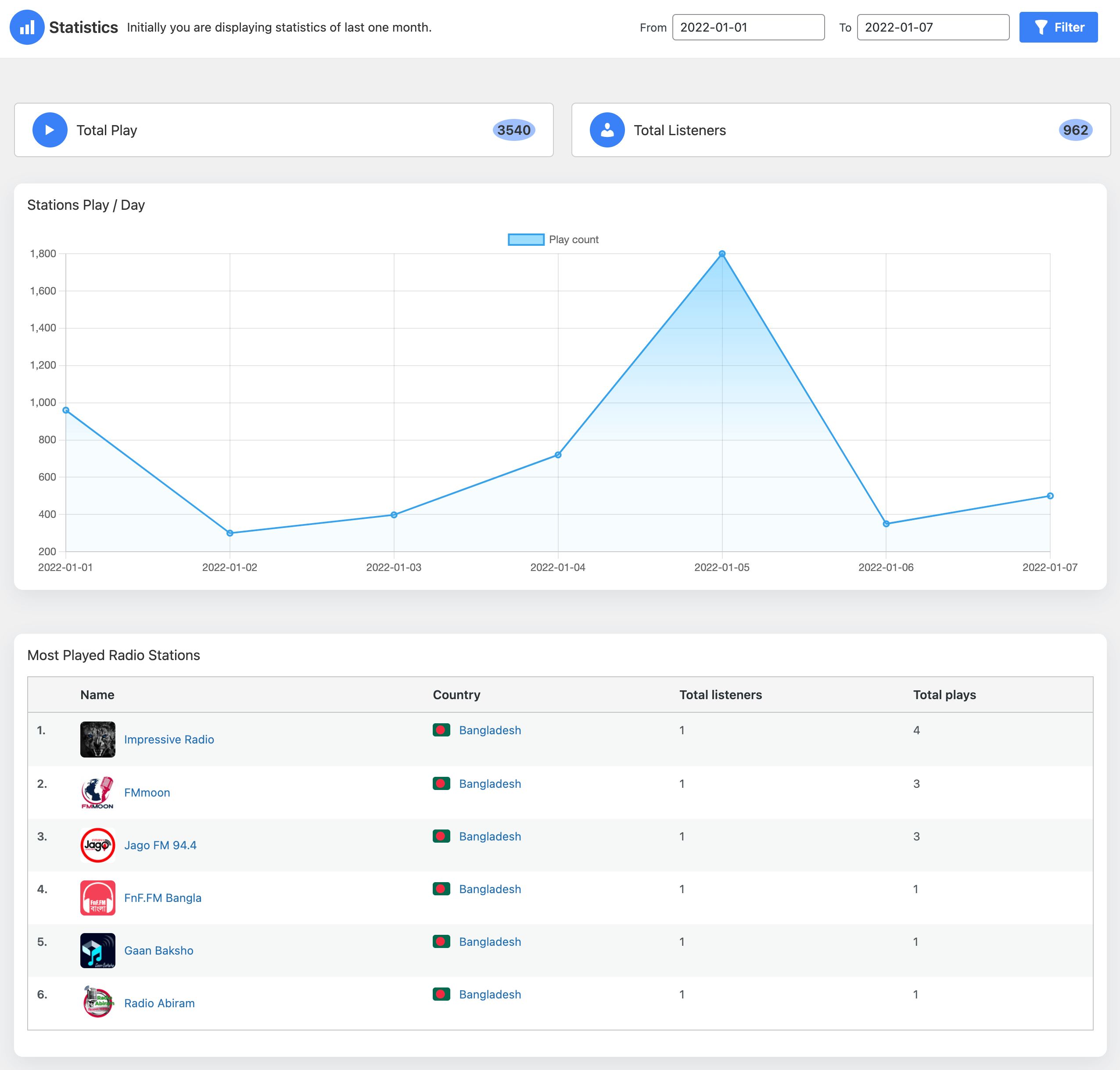Click Bangladesh link in FMmoon row
Viewport: 1120px width, 1070px height.
click(x=489, y=784)
